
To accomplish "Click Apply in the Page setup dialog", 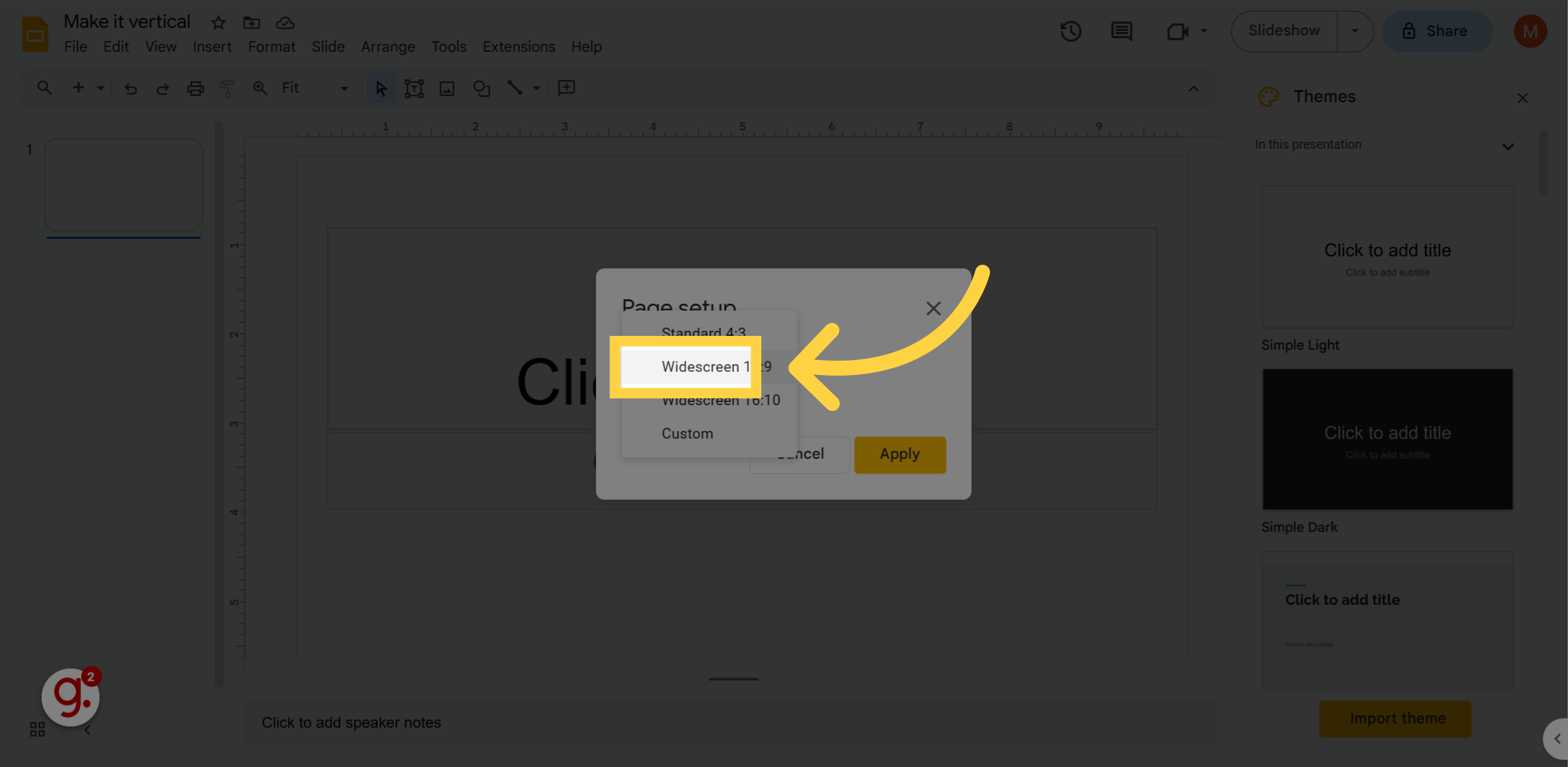I will (899, 454).
